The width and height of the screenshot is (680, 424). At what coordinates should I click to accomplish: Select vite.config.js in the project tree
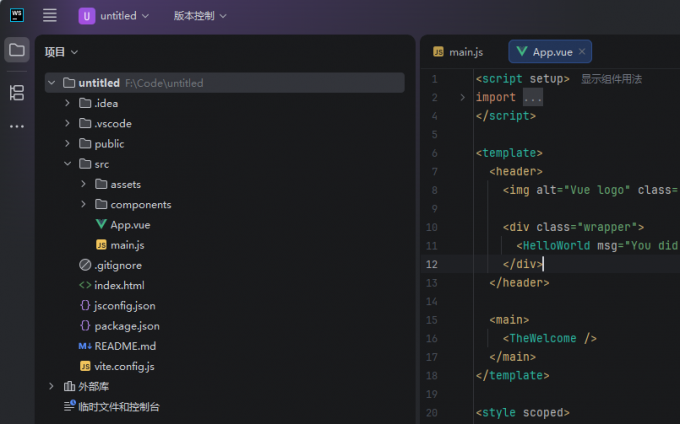124,366
